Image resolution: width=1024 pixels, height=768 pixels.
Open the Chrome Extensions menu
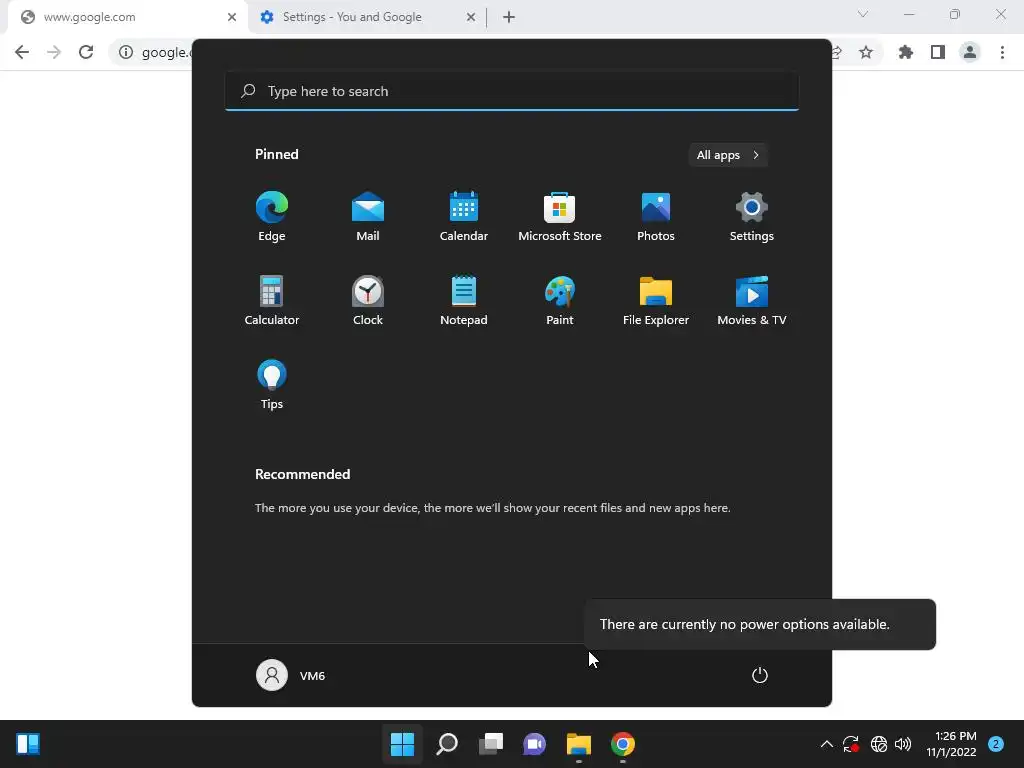pos(906,52)
